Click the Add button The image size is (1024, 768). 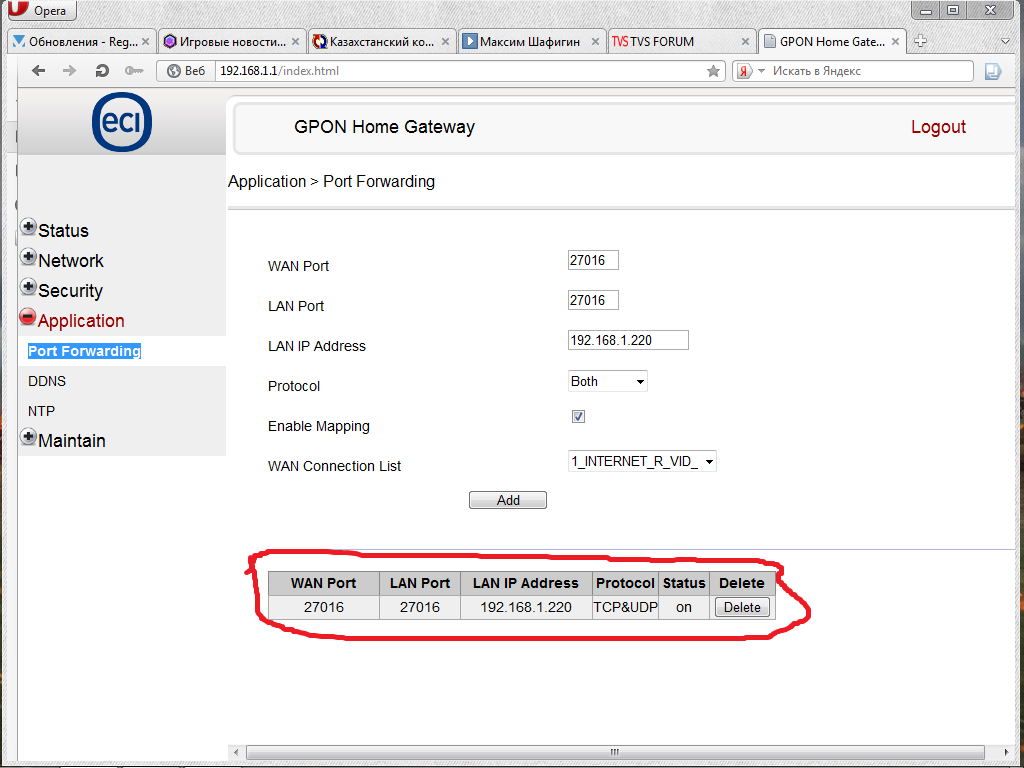507,500
